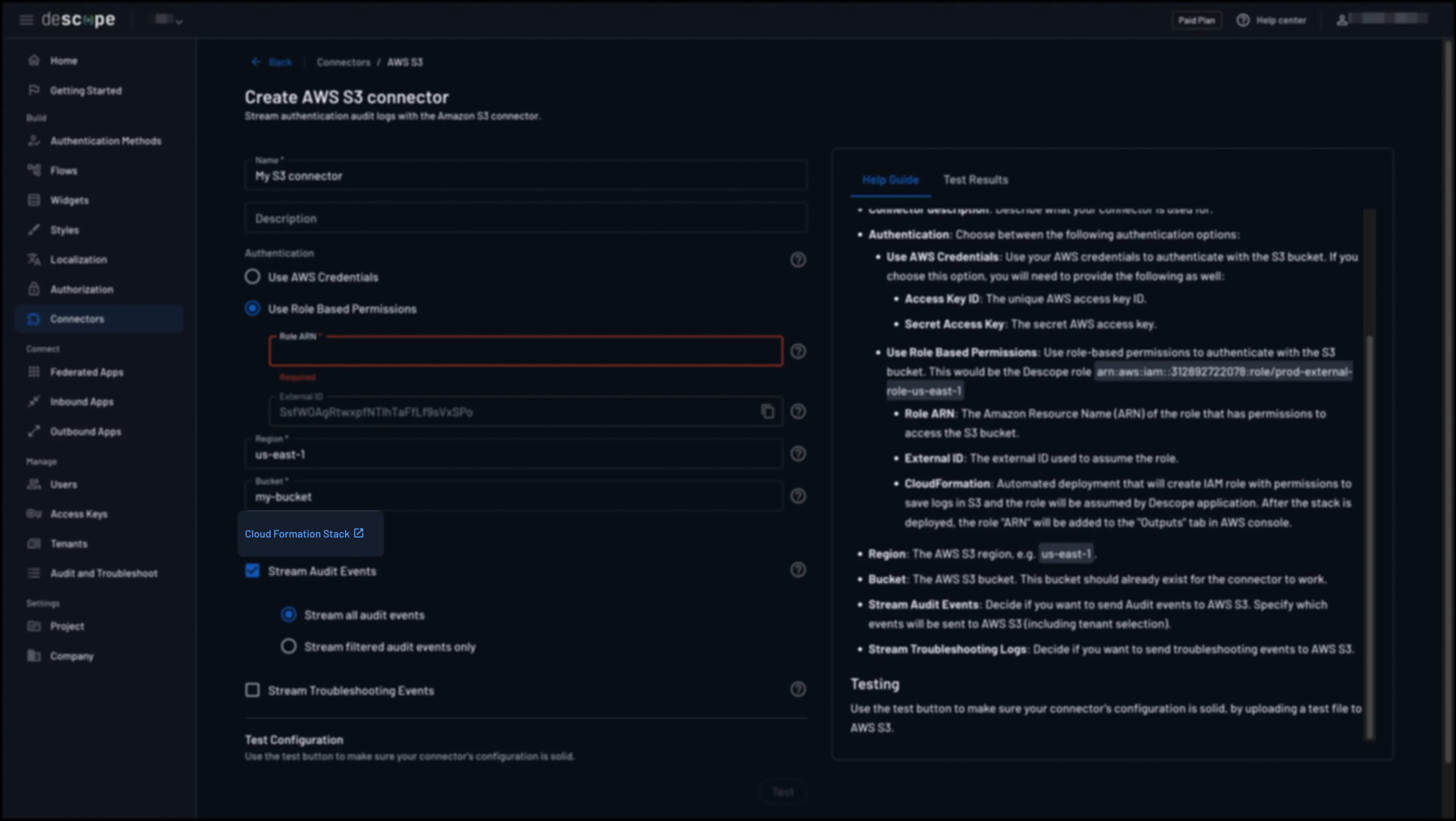Open the Cloud Formation Stack link
1456x821 pixels.
[x=303, y=533]
